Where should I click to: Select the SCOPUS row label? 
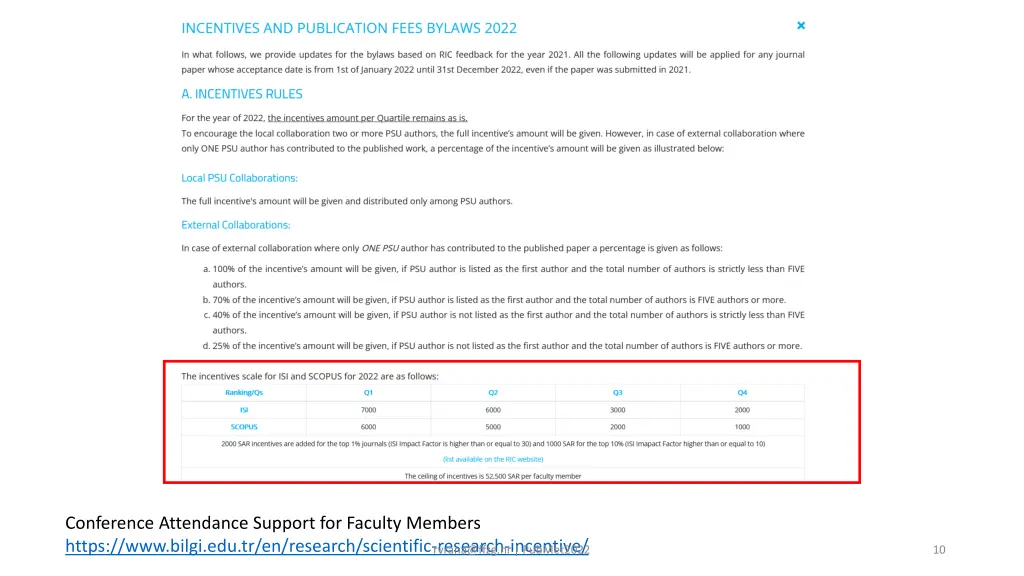244,427
